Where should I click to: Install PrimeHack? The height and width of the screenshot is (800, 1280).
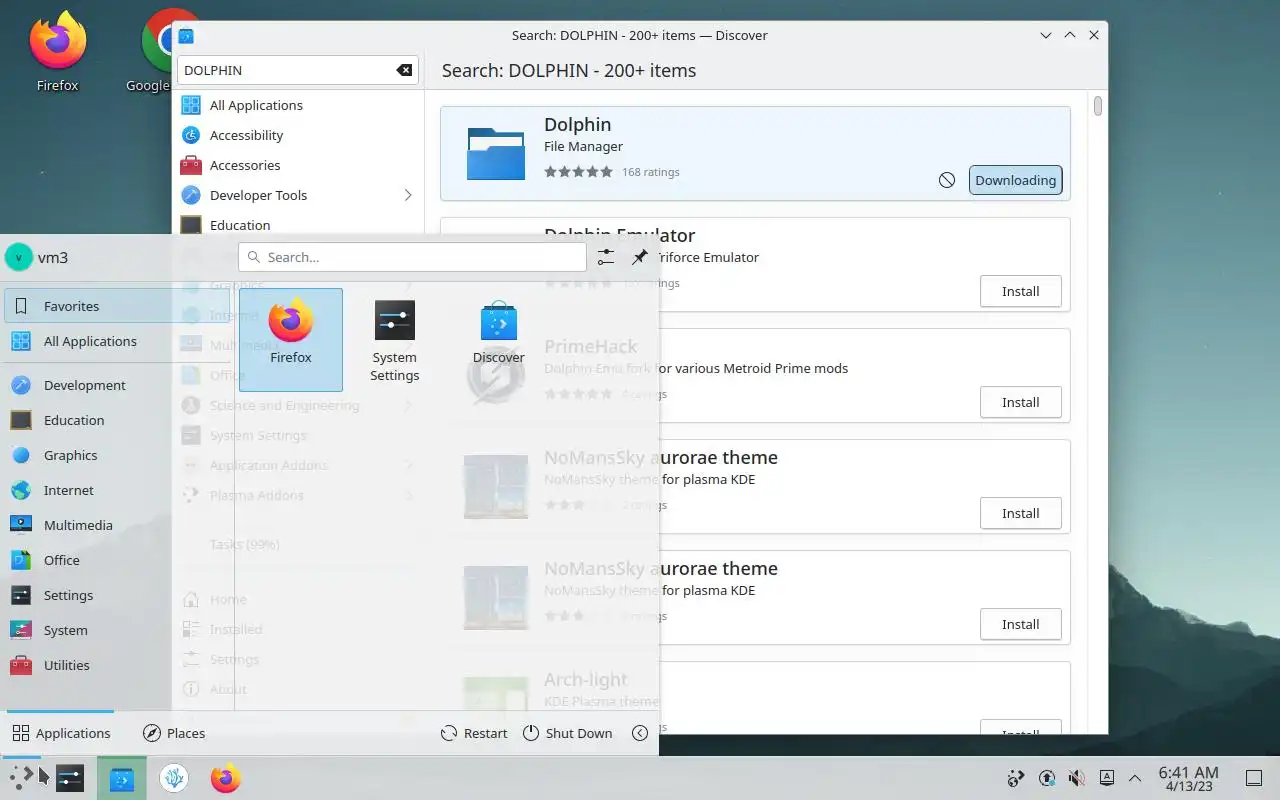coord(1020,402)
